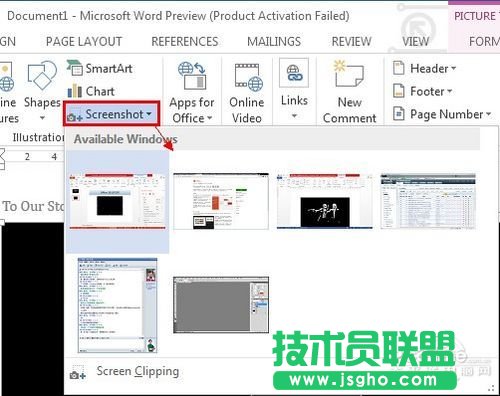This screenshot has height=396, width=500.
Task: Switch to the REFERENCES tab
Action: 185,41
